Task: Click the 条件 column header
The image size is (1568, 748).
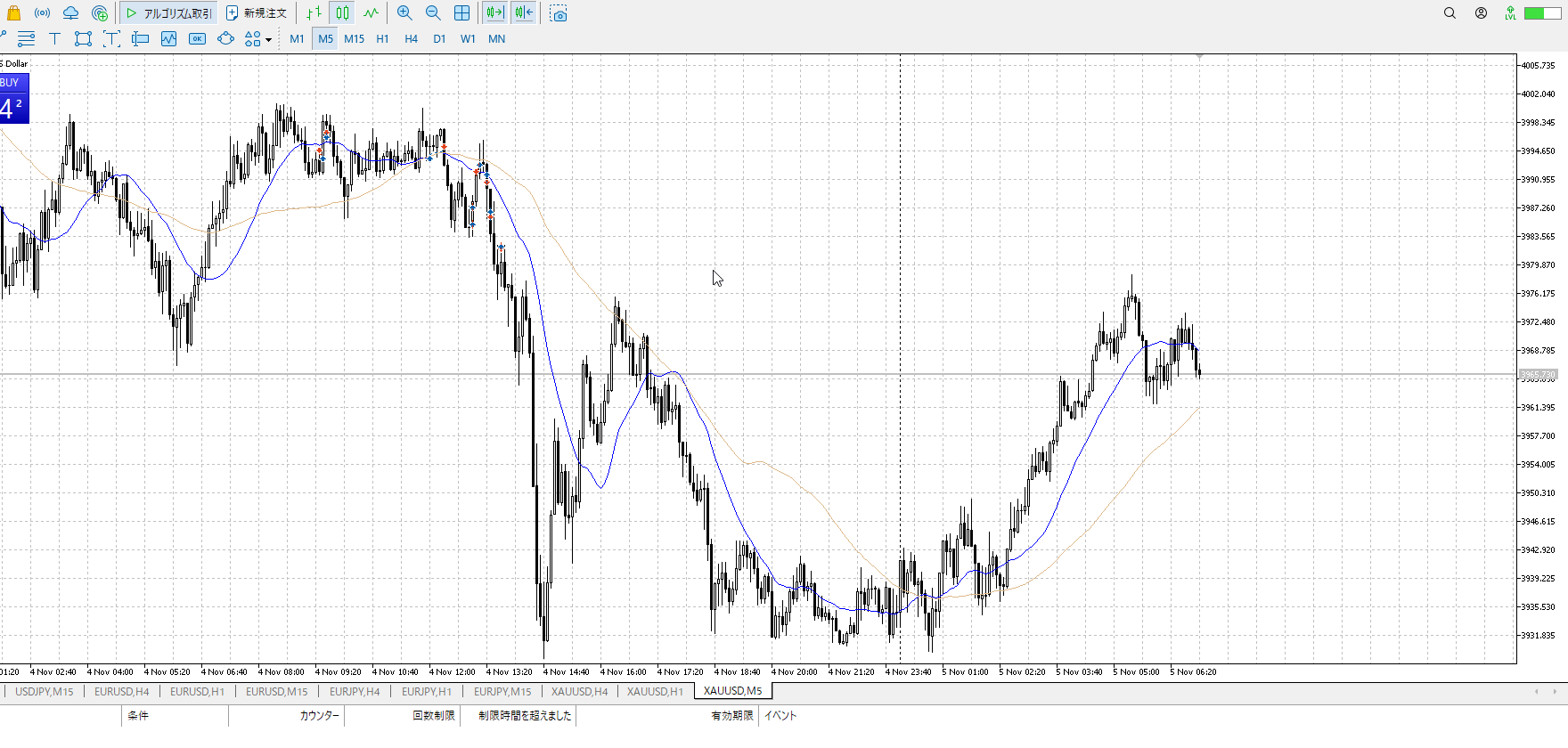Action: (x=138, y=716)
